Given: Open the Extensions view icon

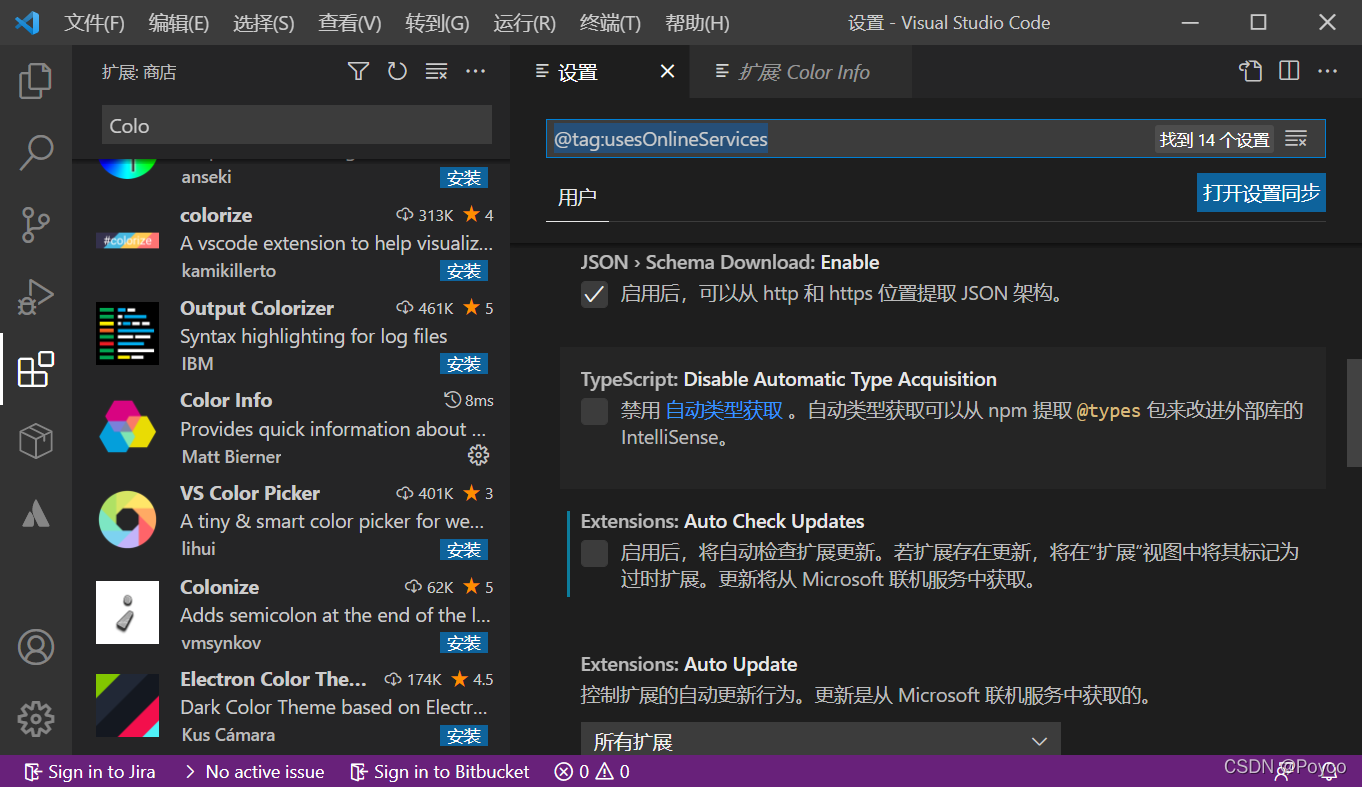Looking at the screenshot, I should pyautogui.click(x=36, y=369).
